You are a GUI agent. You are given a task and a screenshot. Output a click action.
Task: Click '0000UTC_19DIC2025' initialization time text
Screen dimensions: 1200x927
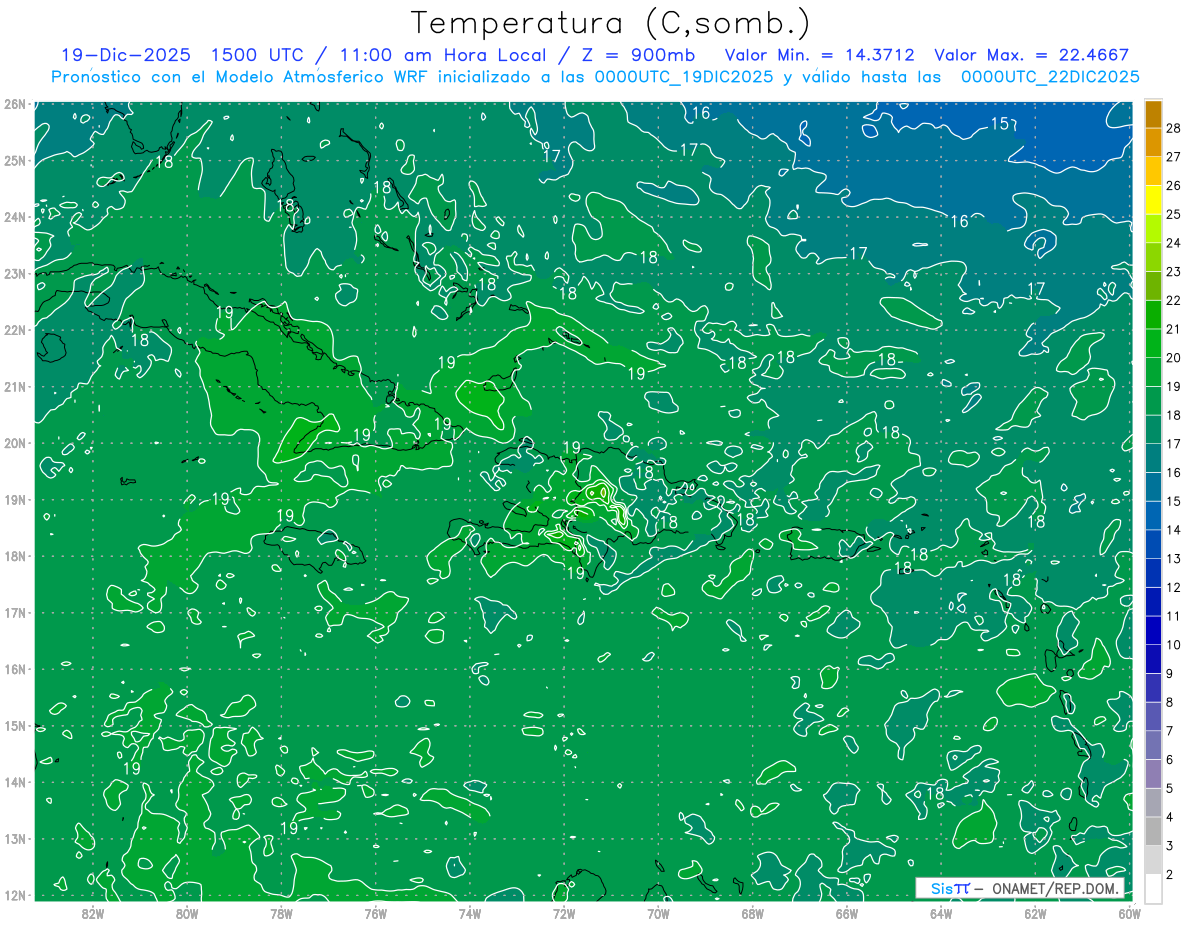coord(684,77)
